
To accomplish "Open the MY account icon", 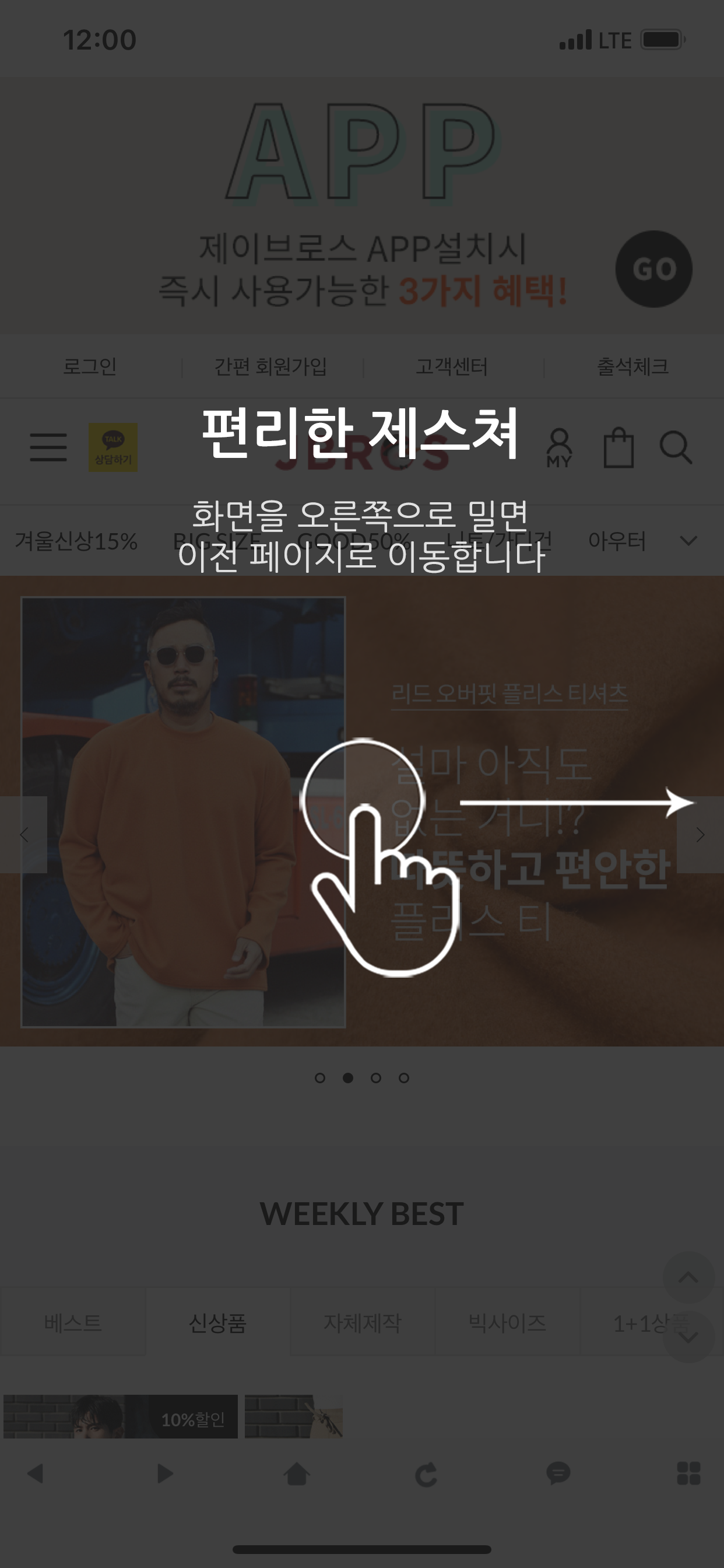I will (x=559, y=449).
